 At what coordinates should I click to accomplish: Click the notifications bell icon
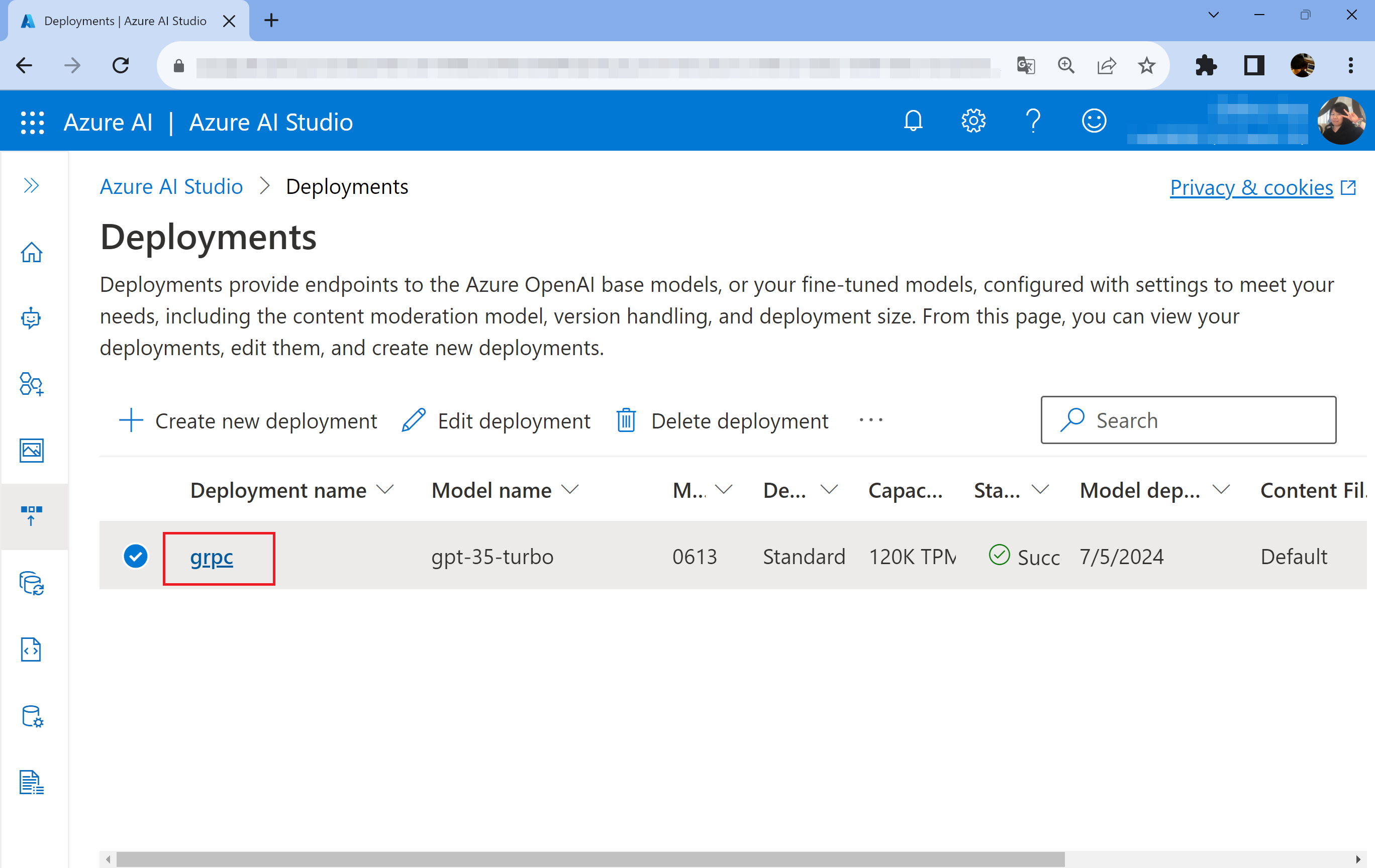(913, 121)
